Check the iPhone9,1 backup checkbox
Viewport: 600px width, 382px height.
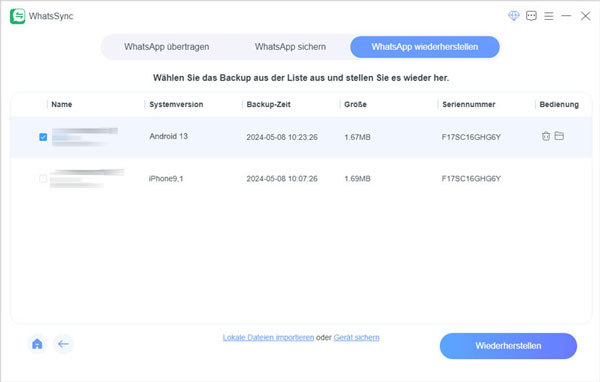coord(43,178)
